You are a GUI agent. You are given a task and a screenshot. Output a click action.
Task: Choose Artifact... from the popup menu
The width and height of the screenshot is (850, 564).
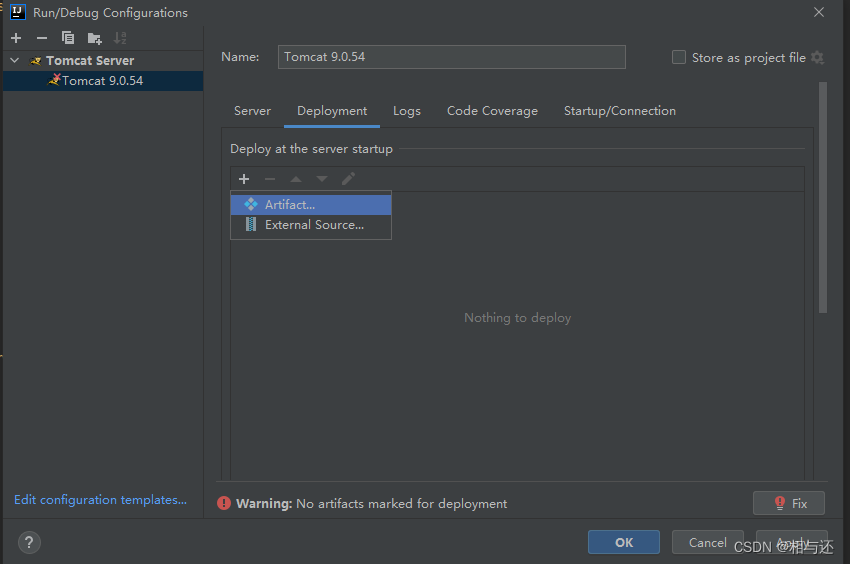(311, 204)
